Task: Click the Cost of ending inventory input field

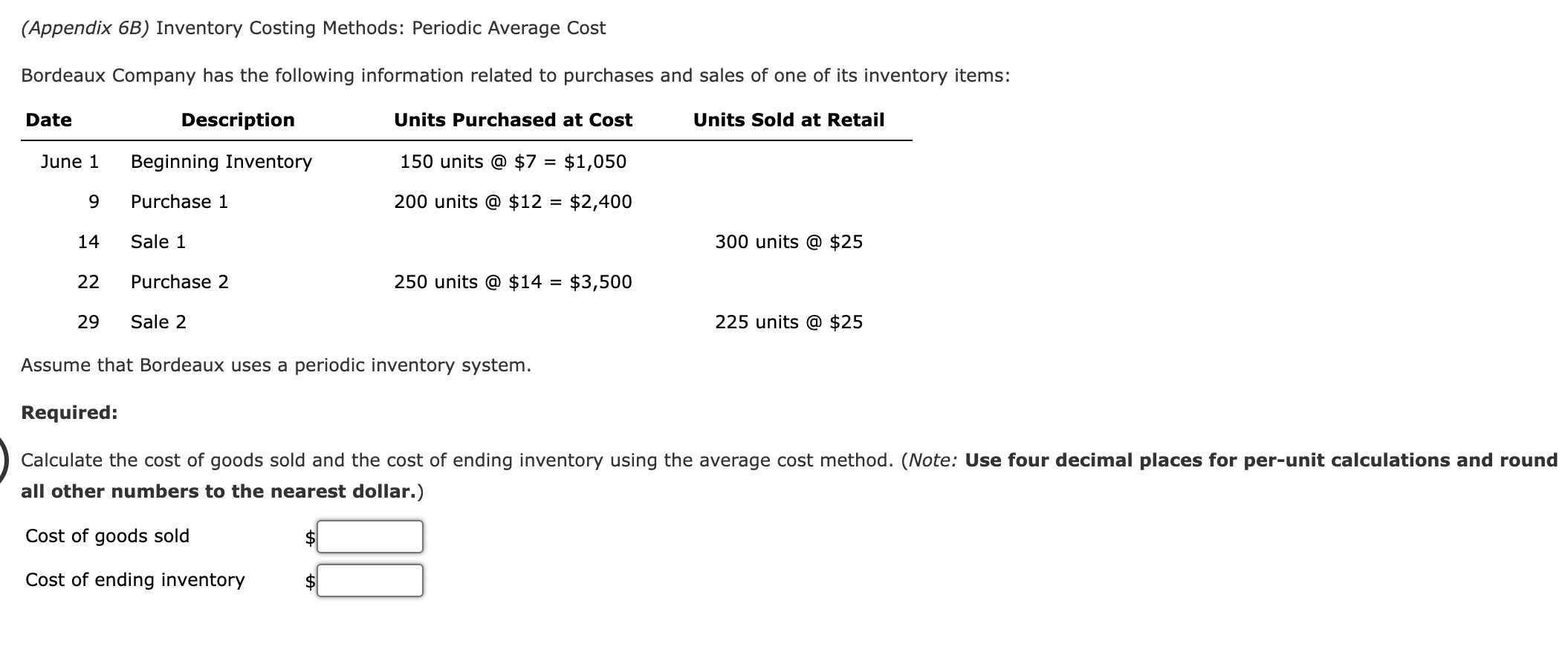Action: pyautogui.click(x=369, y=581)
